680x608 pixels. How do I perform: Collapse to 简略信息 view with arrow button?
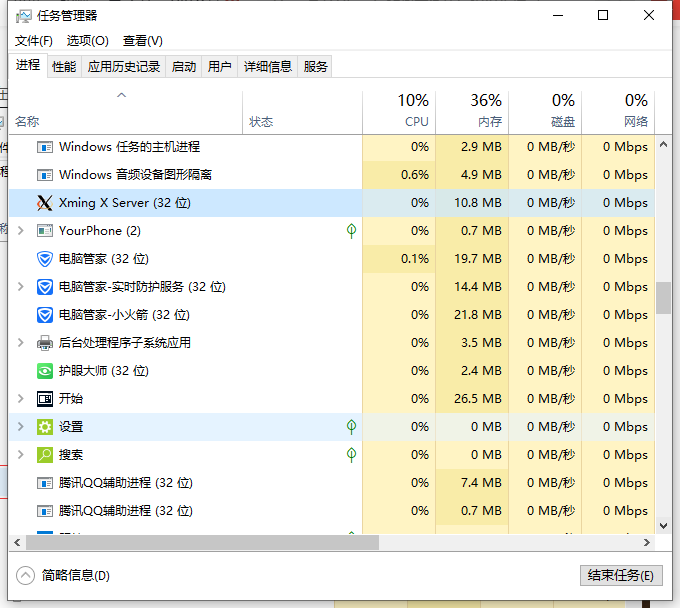(25, 576)
